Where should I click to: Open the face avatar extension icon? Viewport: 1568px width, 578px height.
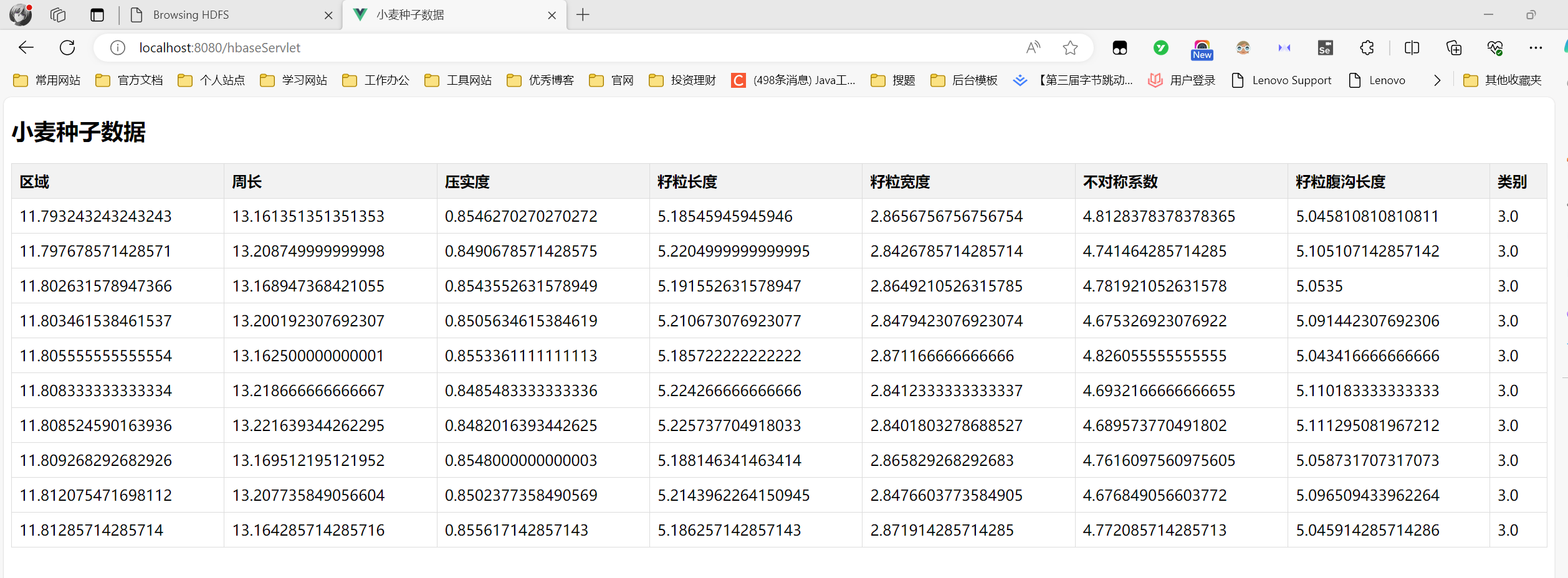1243,47
